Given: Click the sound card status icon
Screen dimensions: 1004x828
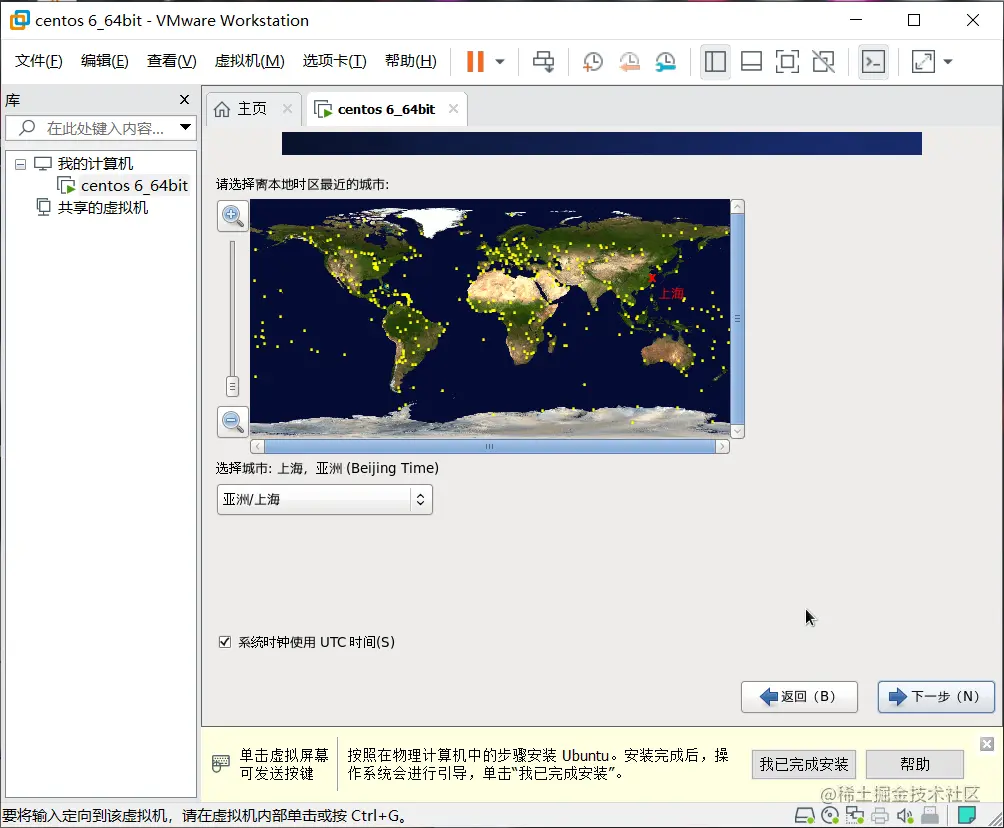Looking at the screenshot, I should pyautogui.click(x=905, y=815).
